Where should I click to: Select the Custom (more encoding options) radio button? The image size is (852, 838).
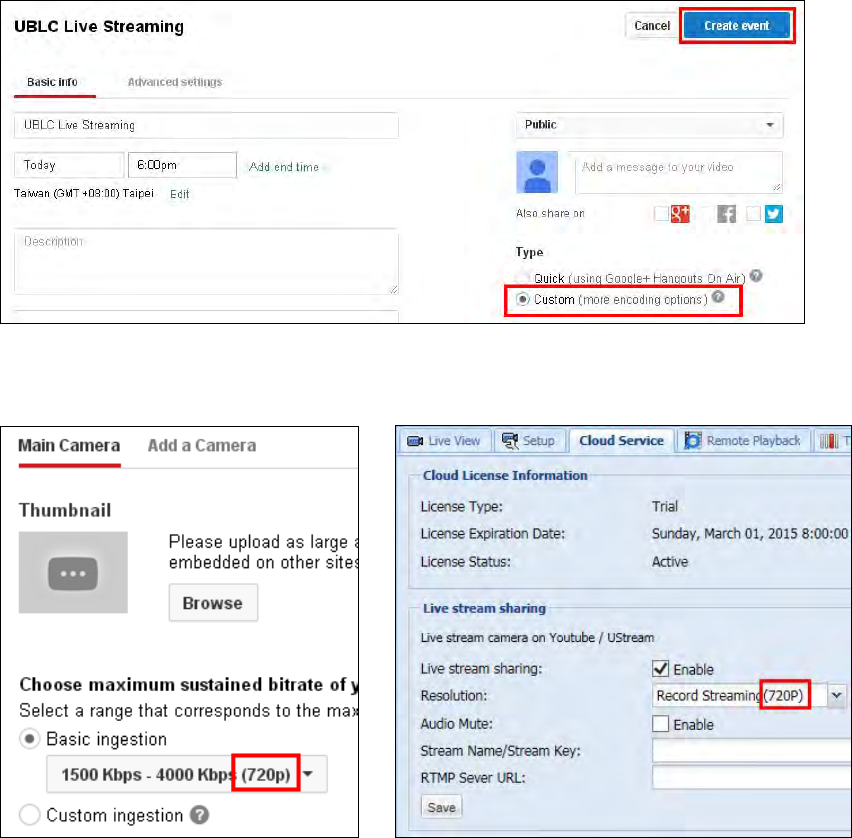click(x=522, y=299)
